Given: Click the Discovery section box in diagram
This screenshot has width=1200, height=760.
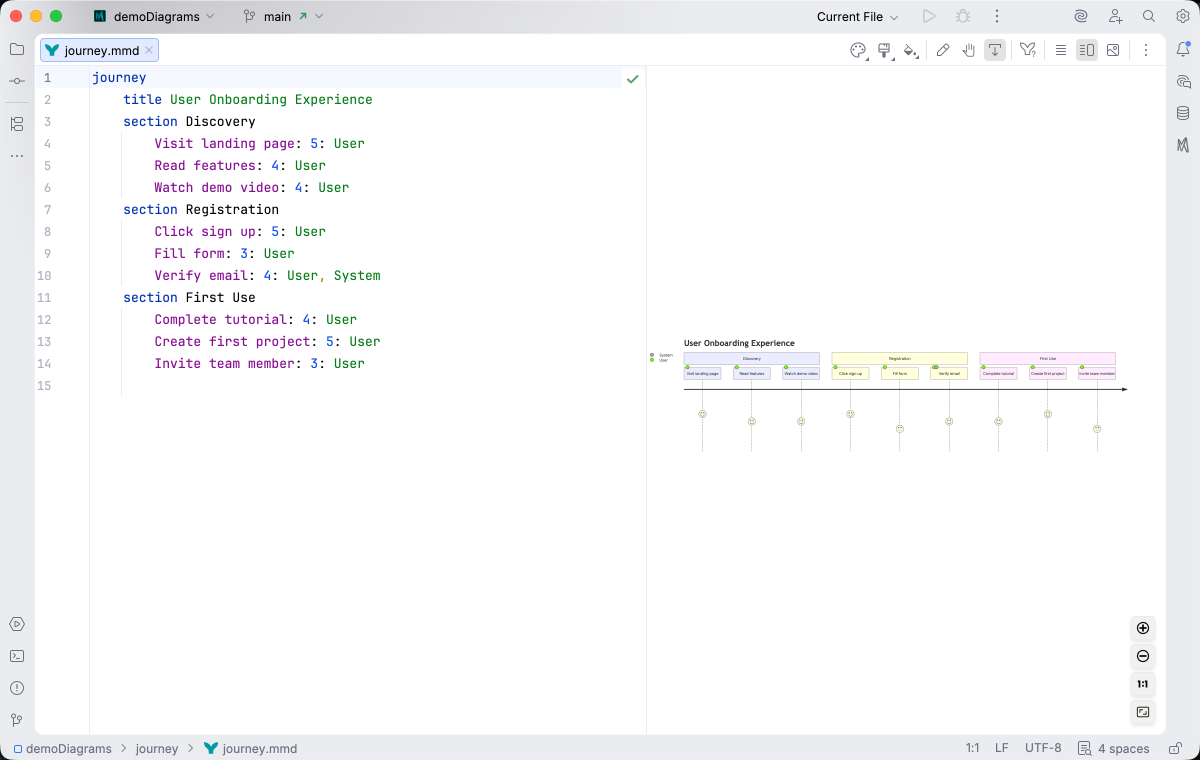Looking at the screenshot, I should point(752,358).
